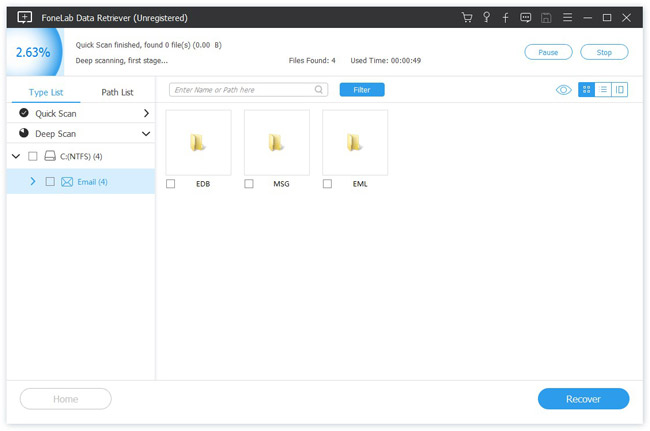
Task: Minimize the FoneLab window
Action: (587, 17)
